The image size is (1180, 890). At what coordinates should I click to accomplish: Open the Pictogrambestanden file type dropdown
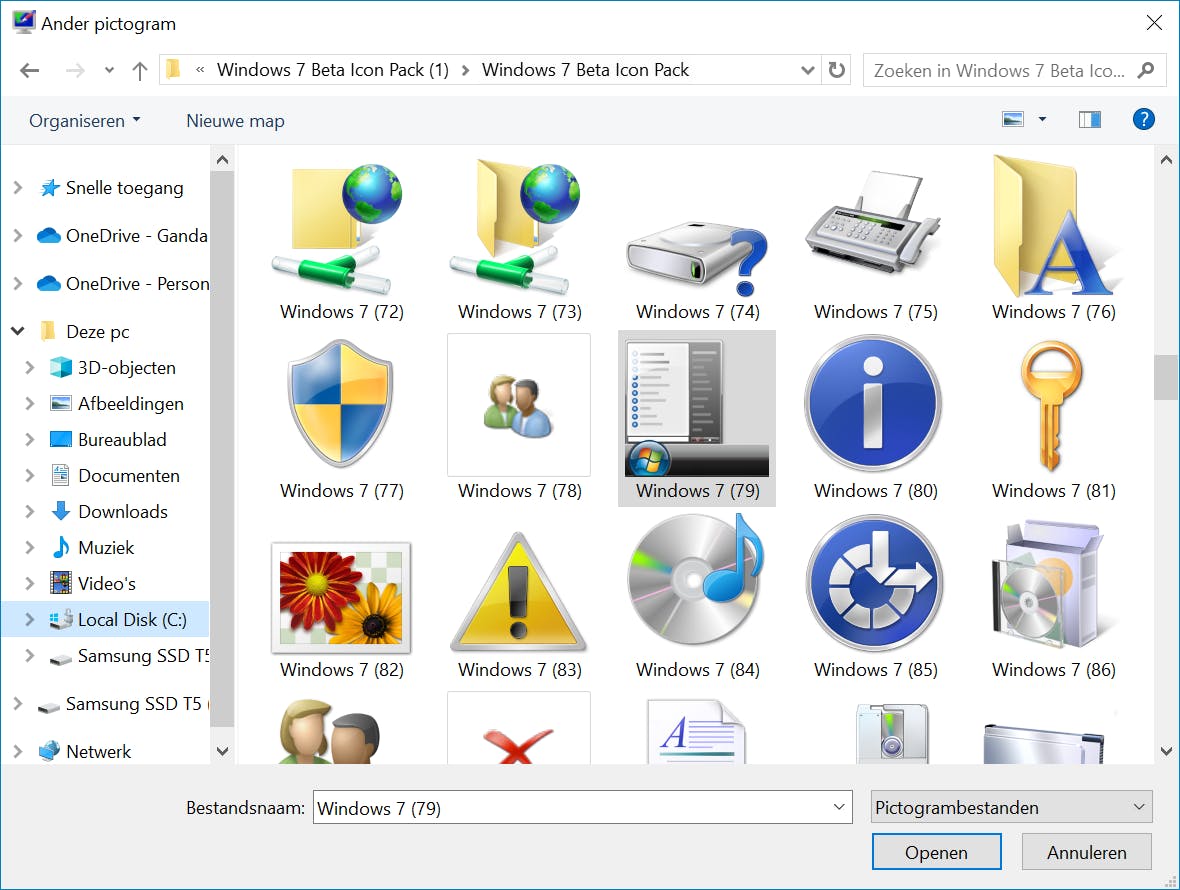pos(1011,807)
